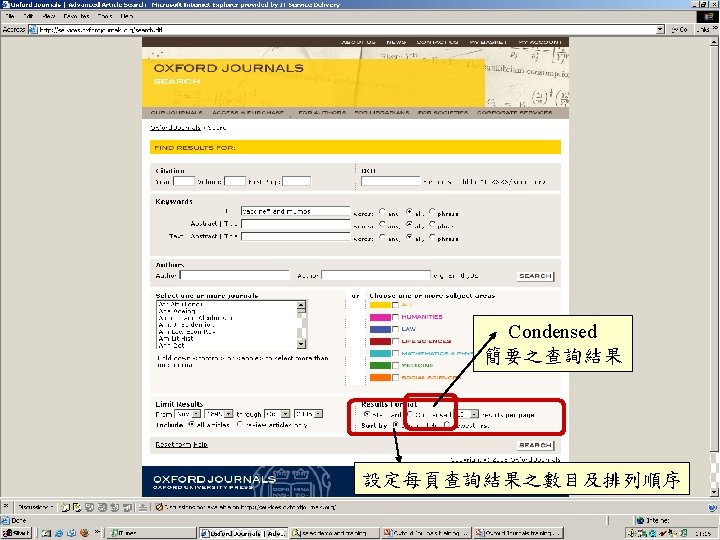Click the Help link beside Reset form
This screenshot has width=720, height=540.
tap(200, 444)
